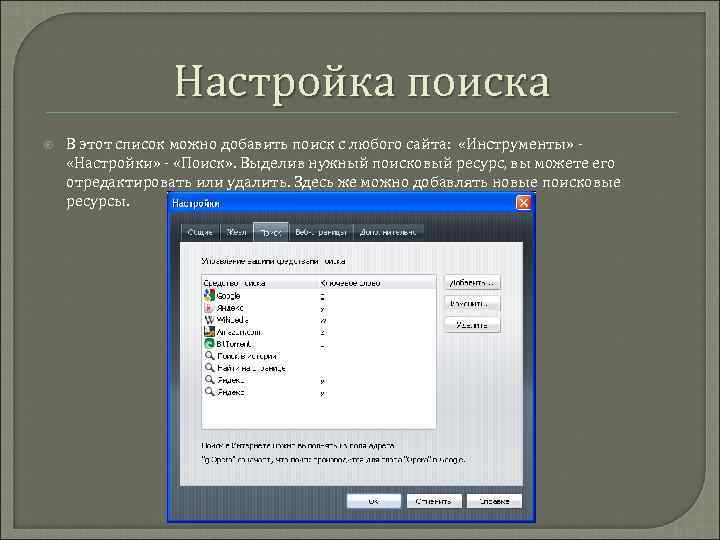Confirm with the OK button
Image resolution: width=720 pixels, height=540 pixels.
(x=374, y=501)
